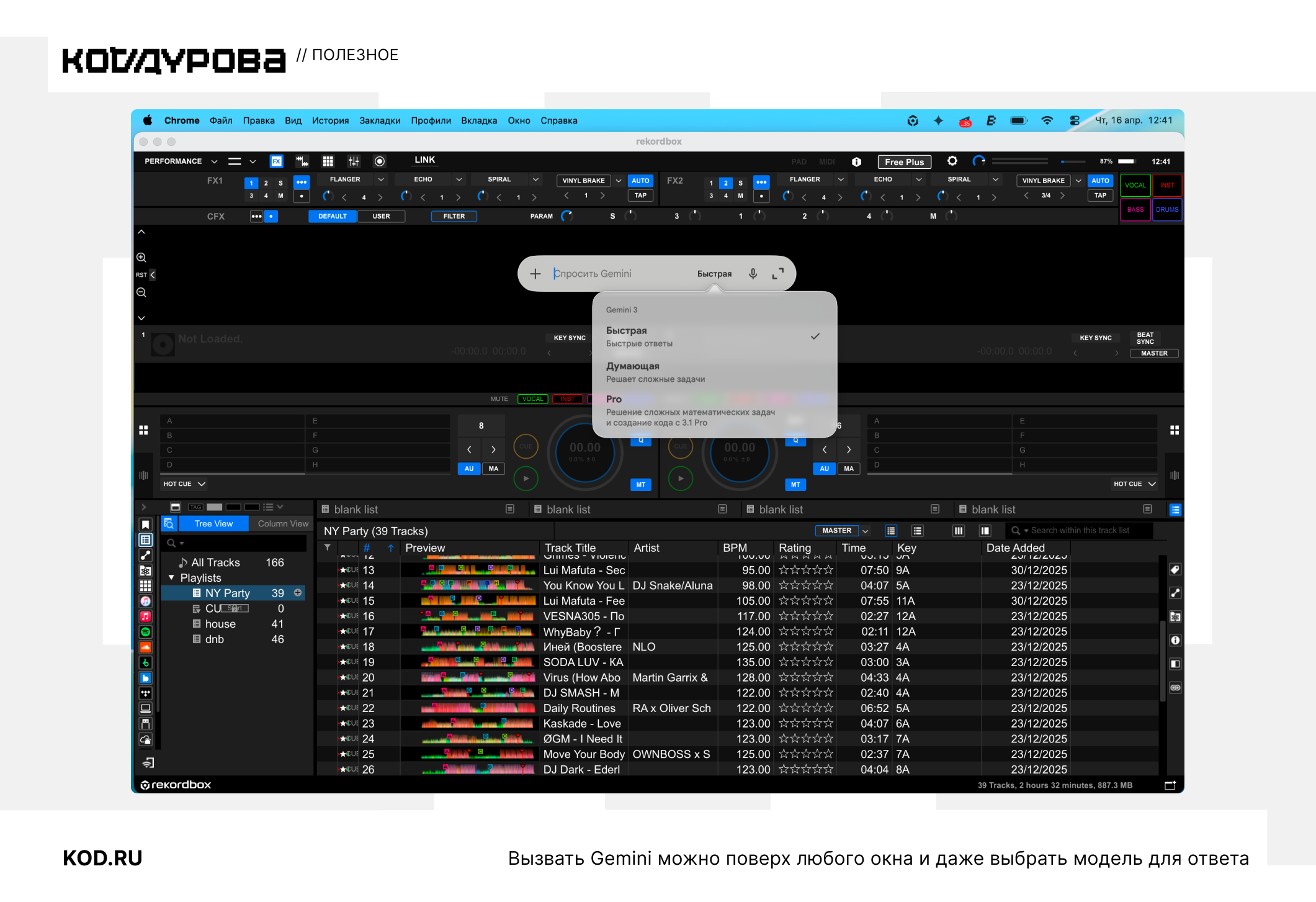Toggle DRUMS stem button
1316x902 pixels.
click(x=1166, y=210)
